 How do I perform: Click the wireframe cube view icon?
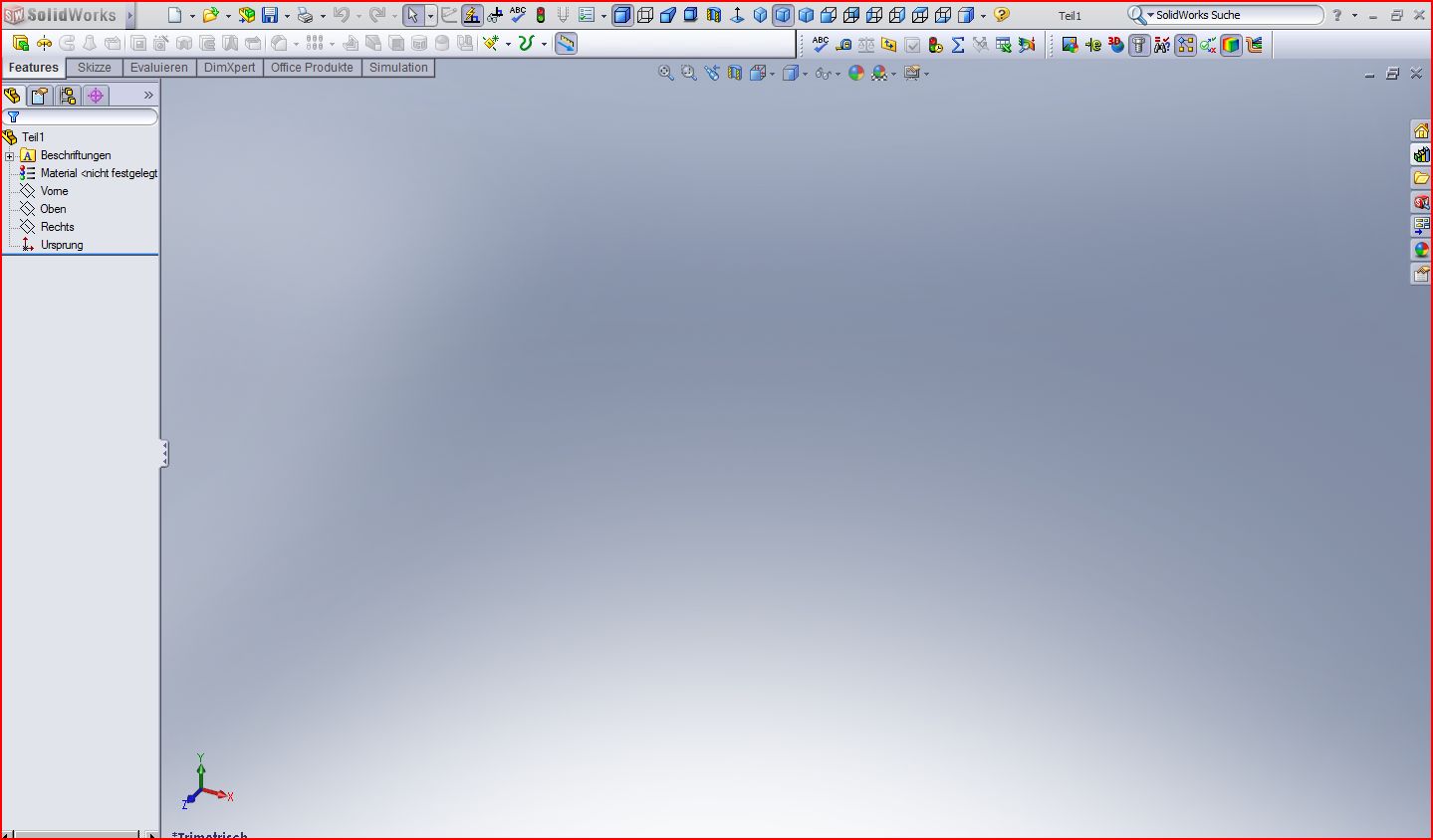pos(645,15)
